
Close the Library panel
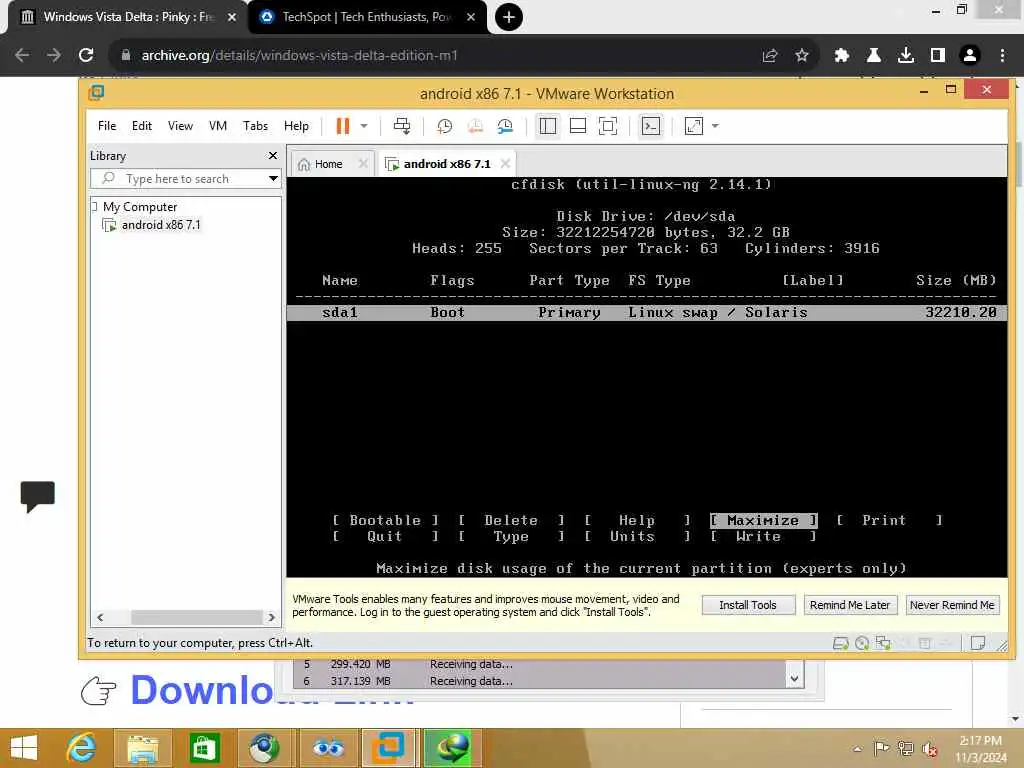pos(273,155)
